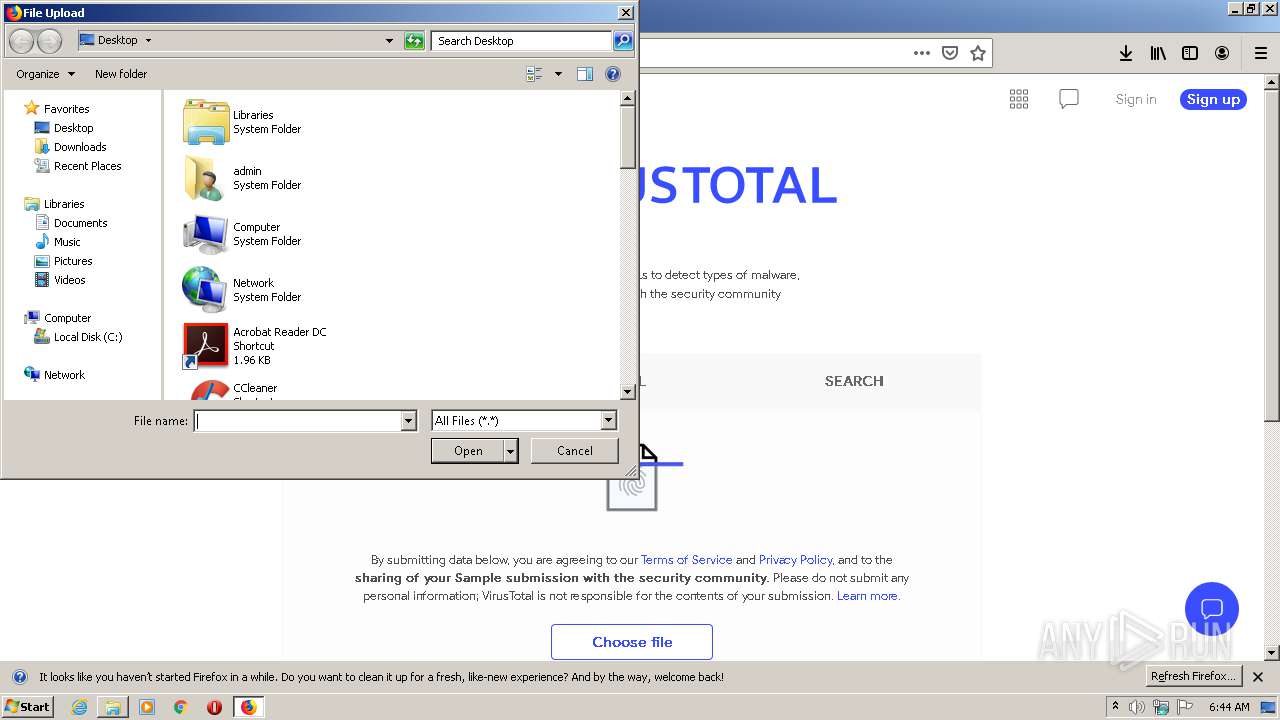Screen dimensions: 1280x720
Task: Open the Terms of Service link
Action: point(687,560)
